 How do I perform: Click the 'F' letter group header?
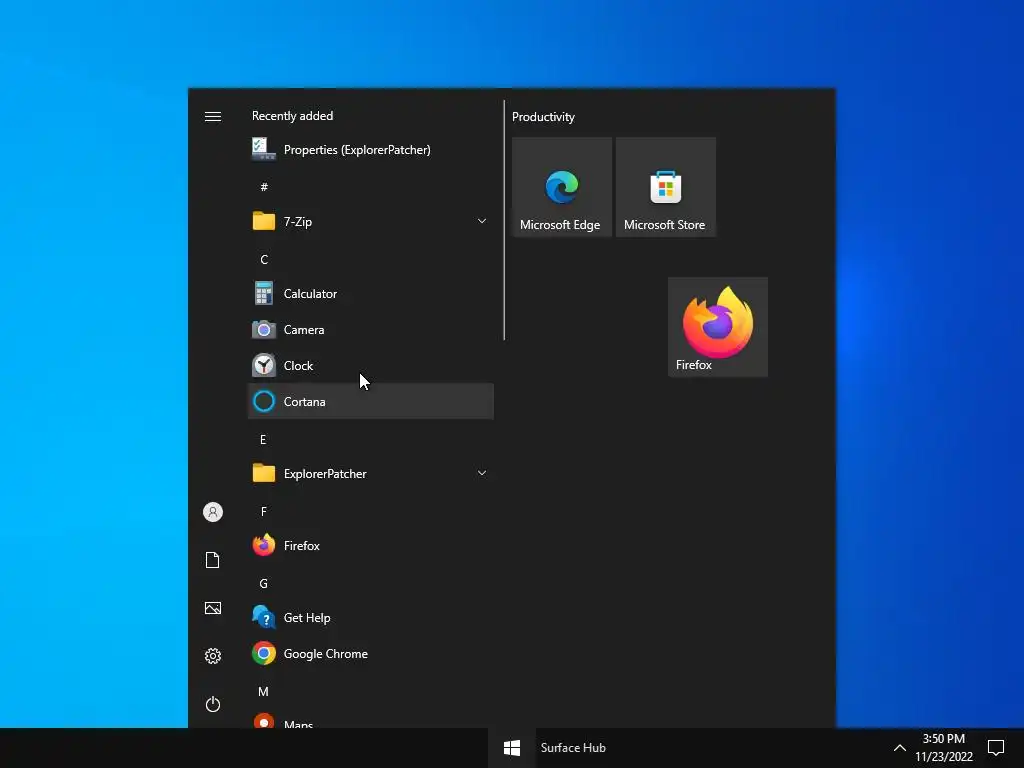(x=264, y=511)
